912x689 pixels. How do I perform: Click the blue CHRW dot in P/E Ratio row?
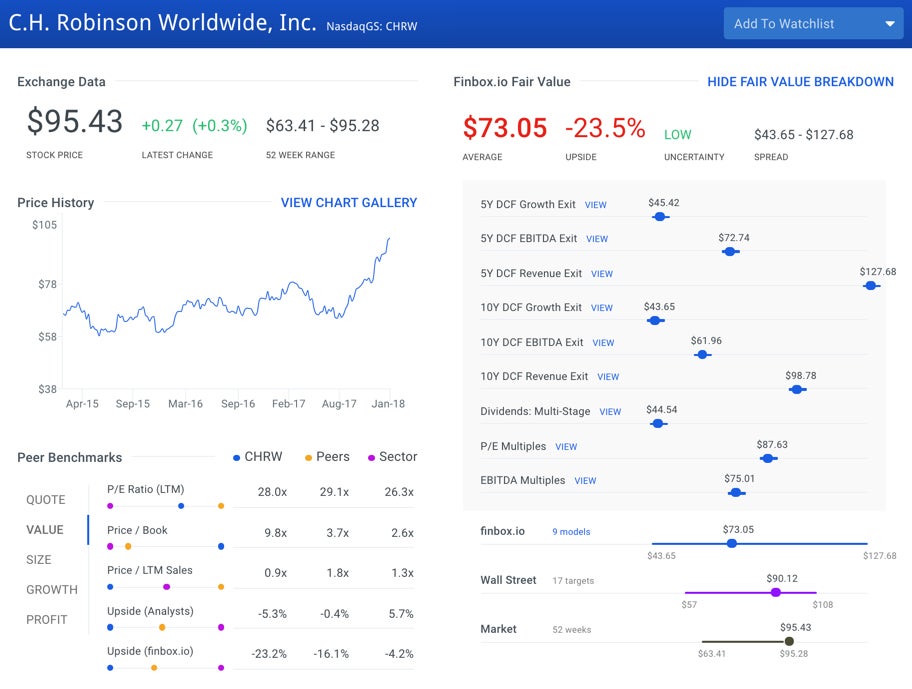(181, 506)
